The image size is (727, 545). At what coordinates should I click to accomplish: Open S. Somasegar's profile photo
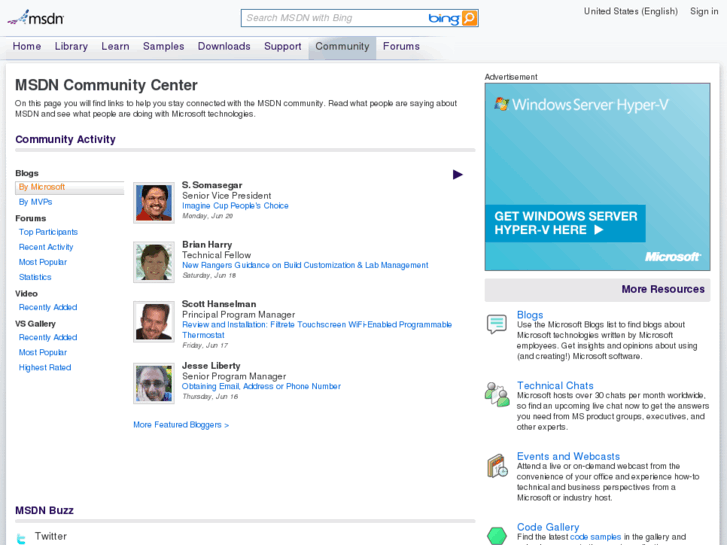tap(154, 203)
